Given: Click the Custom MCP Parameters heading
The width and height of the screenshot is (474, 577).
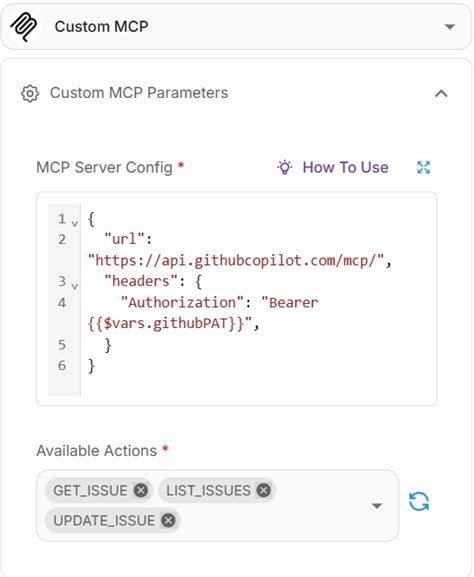Looking at the screenshot, I should coord(139,93).
